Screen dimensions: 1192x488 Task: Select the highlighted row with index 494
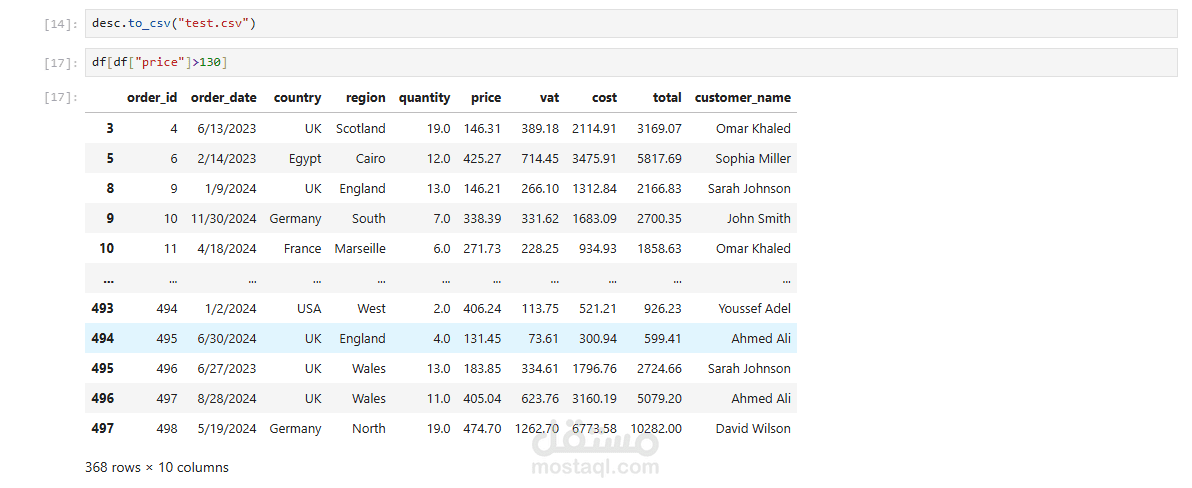(441, 338)
